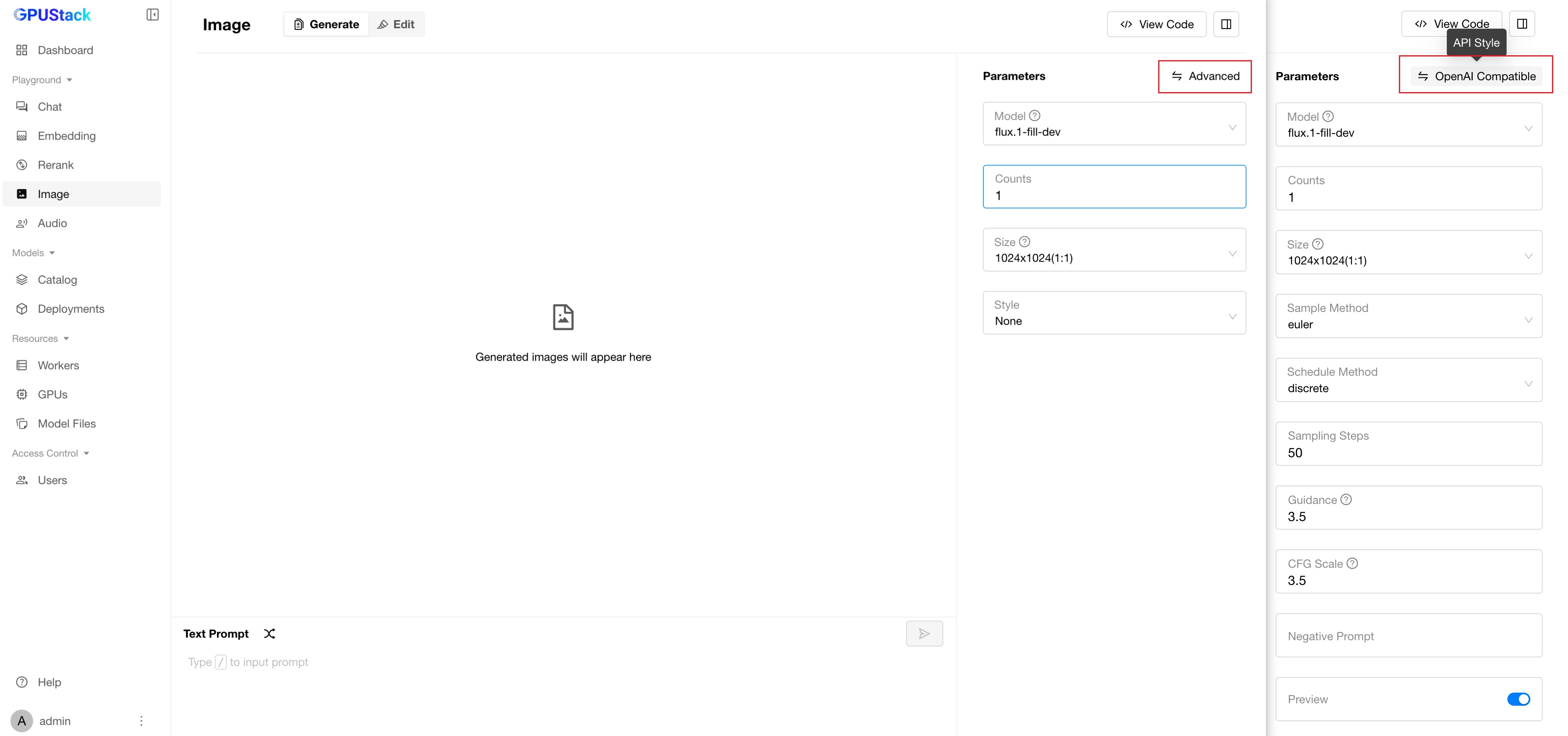Click the CFG Scale help icon
The image size is (1568, 736).
pyautogui.click(x=1353, y=564)
